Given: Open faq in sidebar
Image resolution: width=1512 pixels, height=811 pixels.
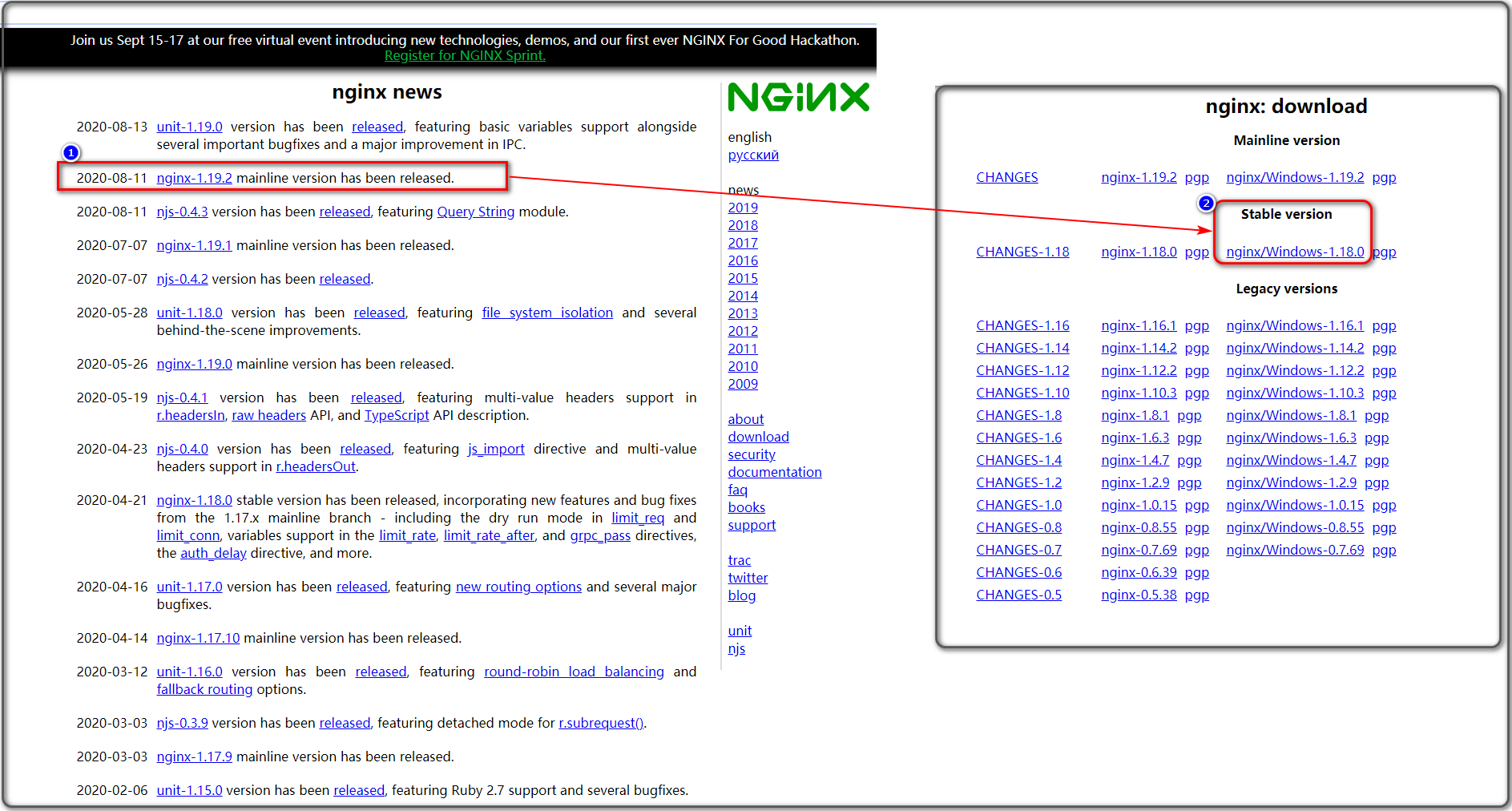Looking at the screenshot, I should click(x=737, y=490).
